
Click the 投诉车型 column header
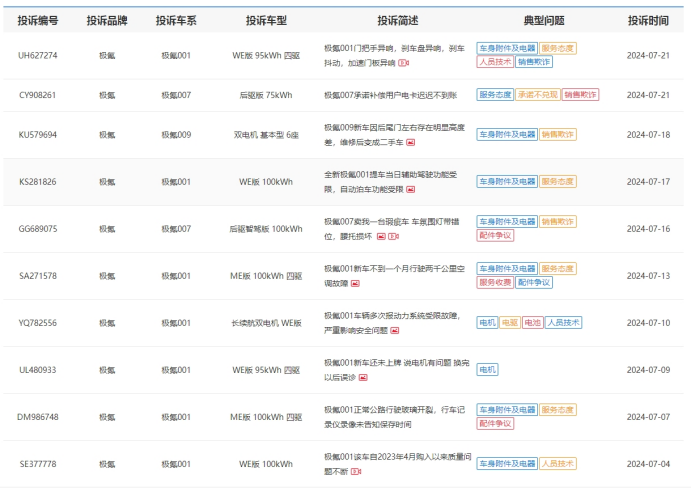pos(266,20)
